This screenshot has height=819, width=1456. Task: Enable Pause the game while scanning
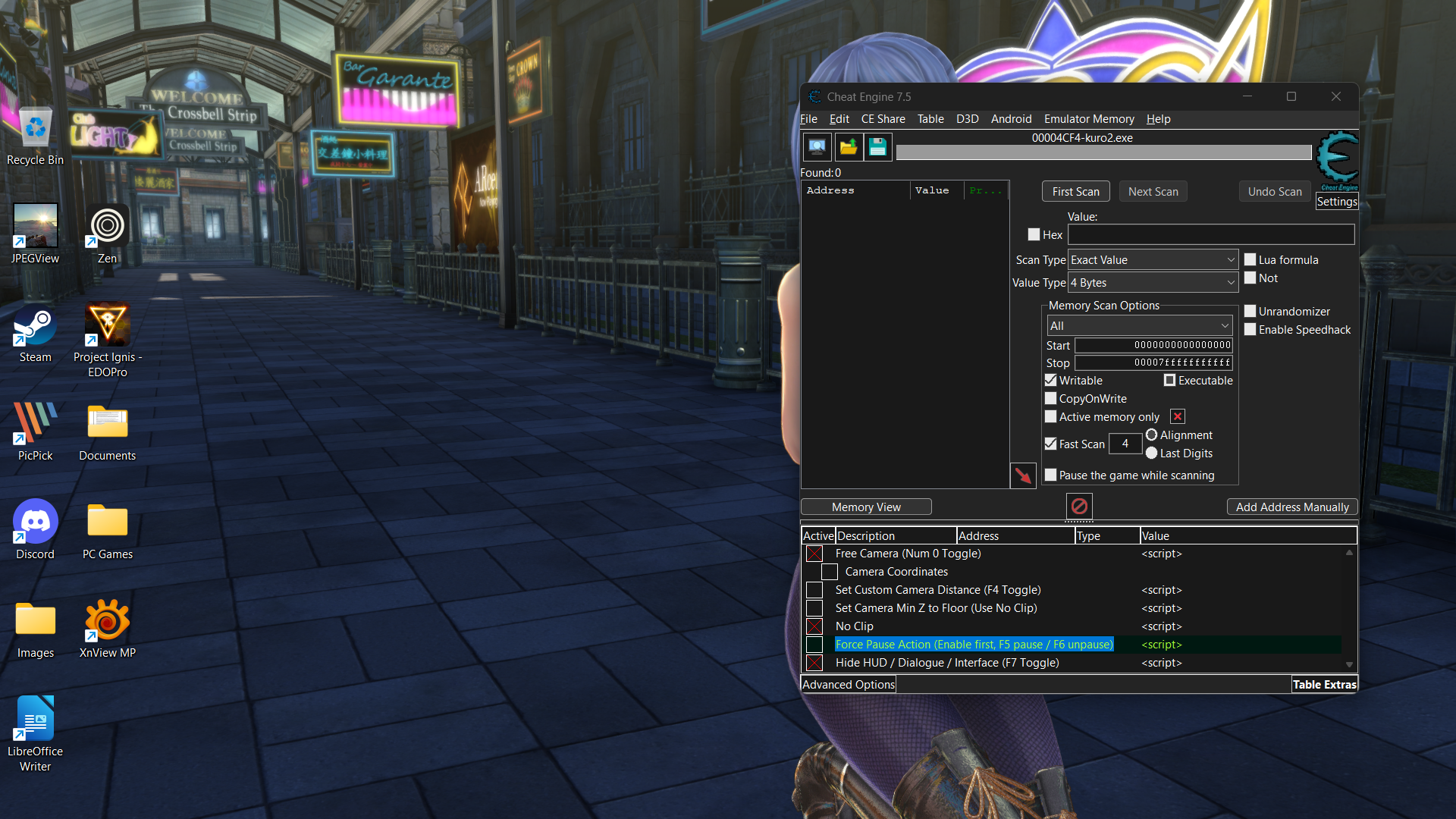tap(1050, 475)
